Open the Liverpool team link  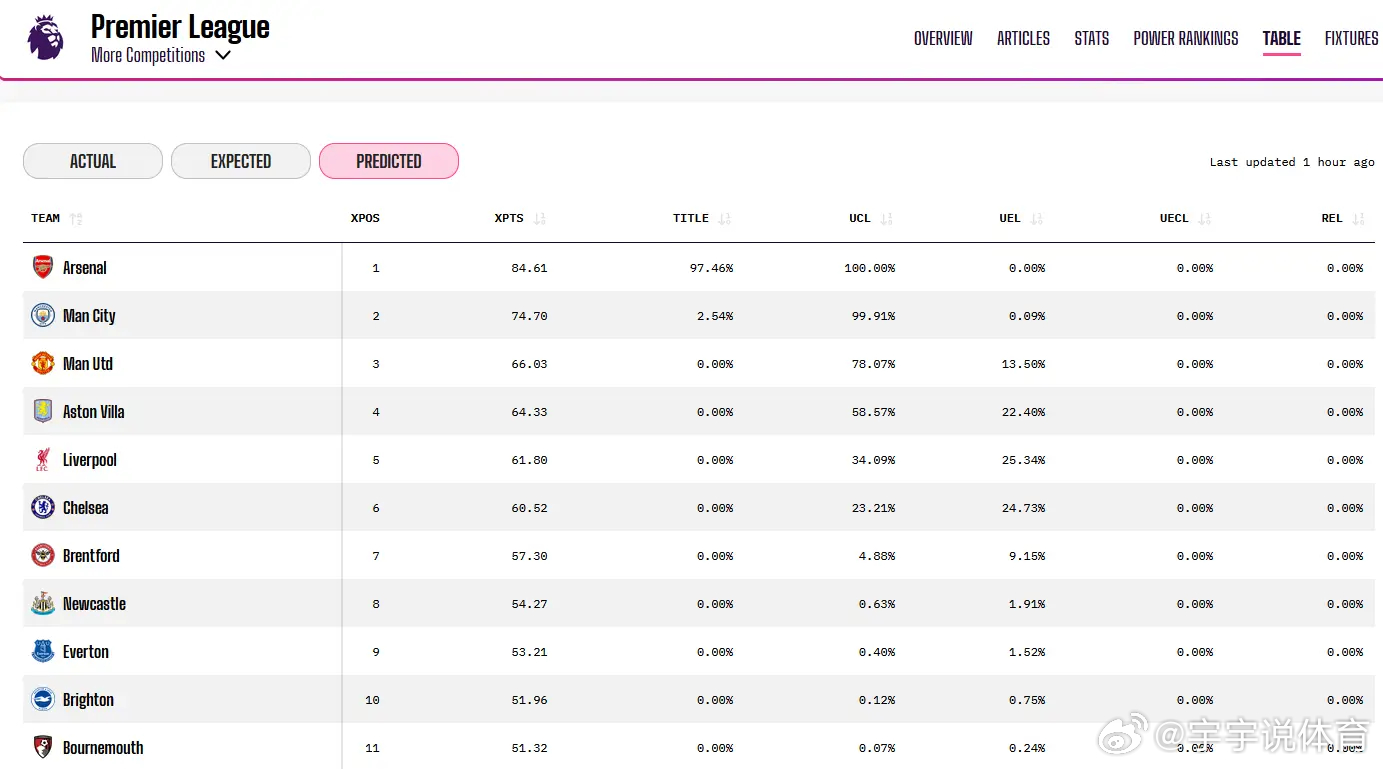click(x=90, y=459)
